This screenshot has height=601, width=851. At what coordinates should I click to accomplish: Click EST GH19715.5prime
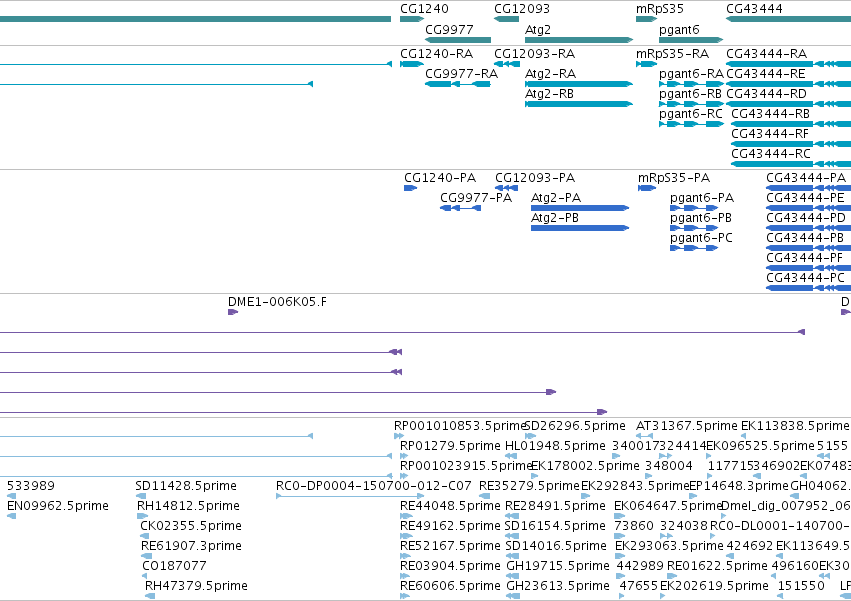point(513,575)
